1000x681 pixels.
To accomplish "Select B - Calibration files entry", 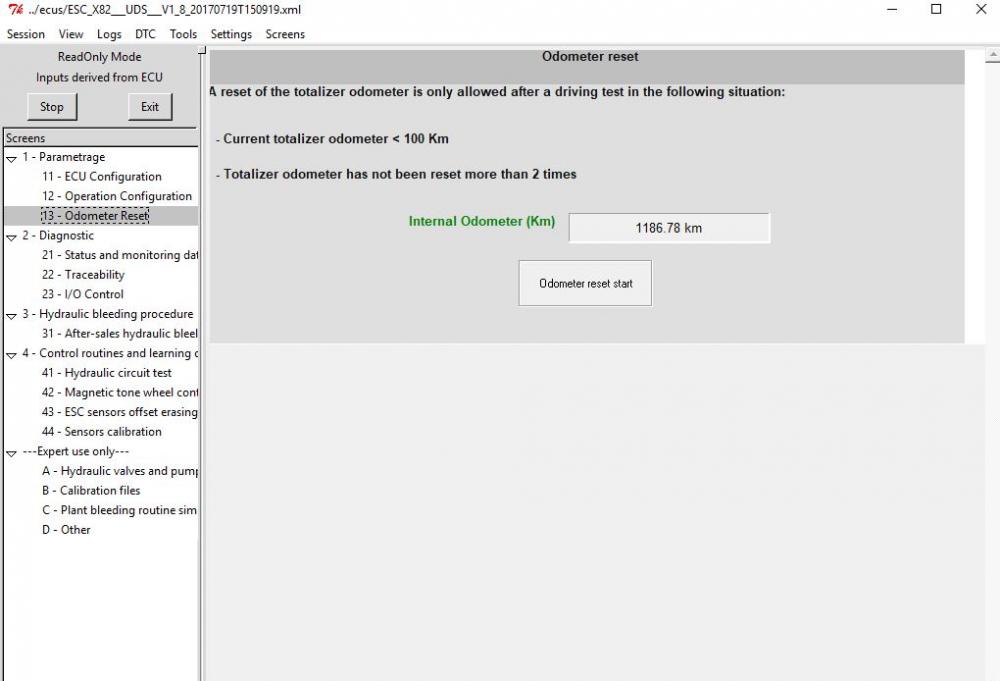I will pos(91,490).
